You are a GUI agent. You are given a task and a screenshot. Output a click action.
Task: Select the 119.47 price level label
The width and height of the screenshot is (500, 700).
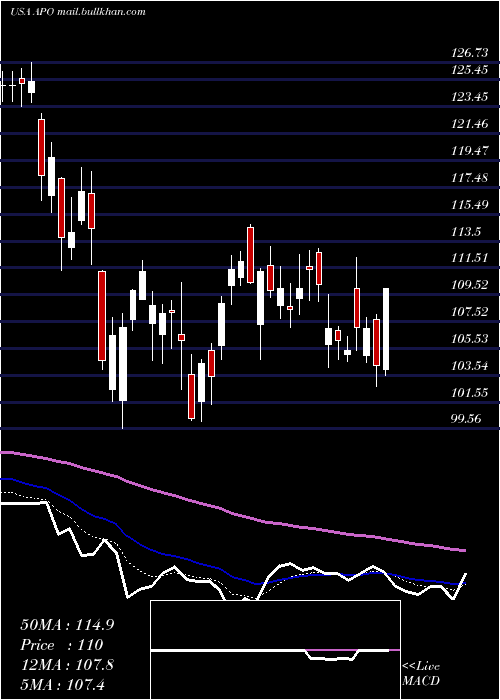(x=470, y=150)
